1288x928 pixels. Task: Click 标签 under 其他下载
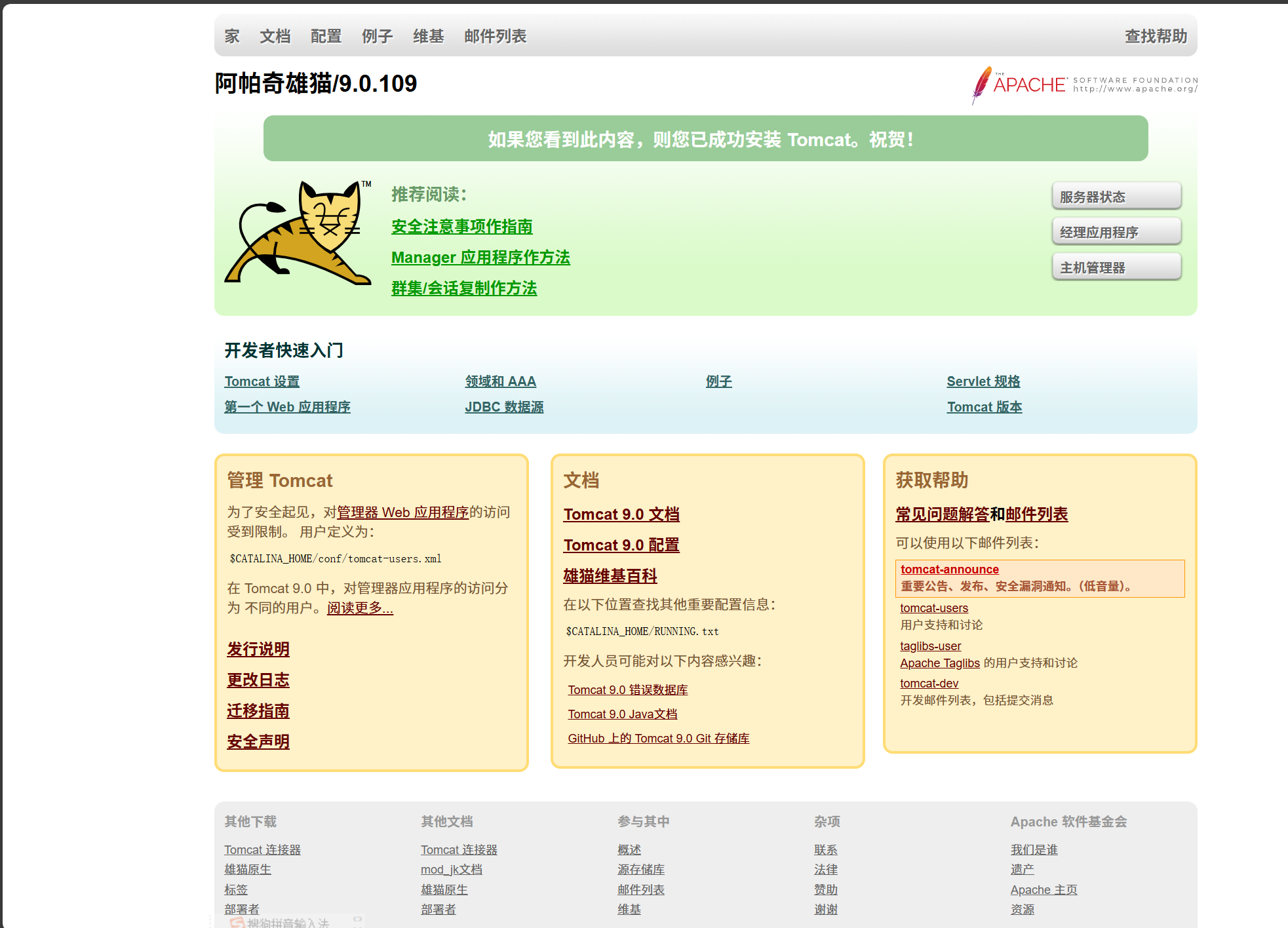236,890
